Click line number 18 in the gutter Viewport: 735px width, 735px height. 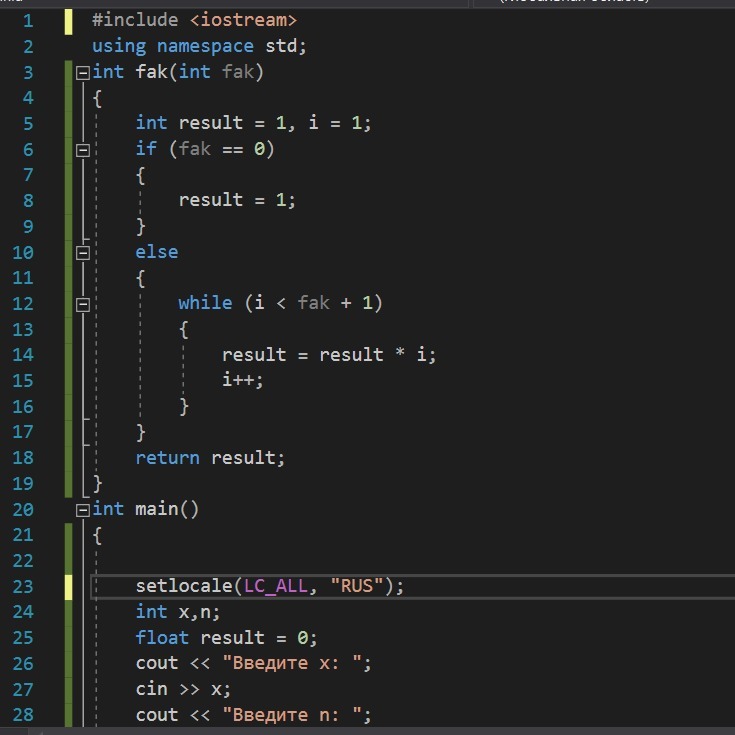[22, 458]
